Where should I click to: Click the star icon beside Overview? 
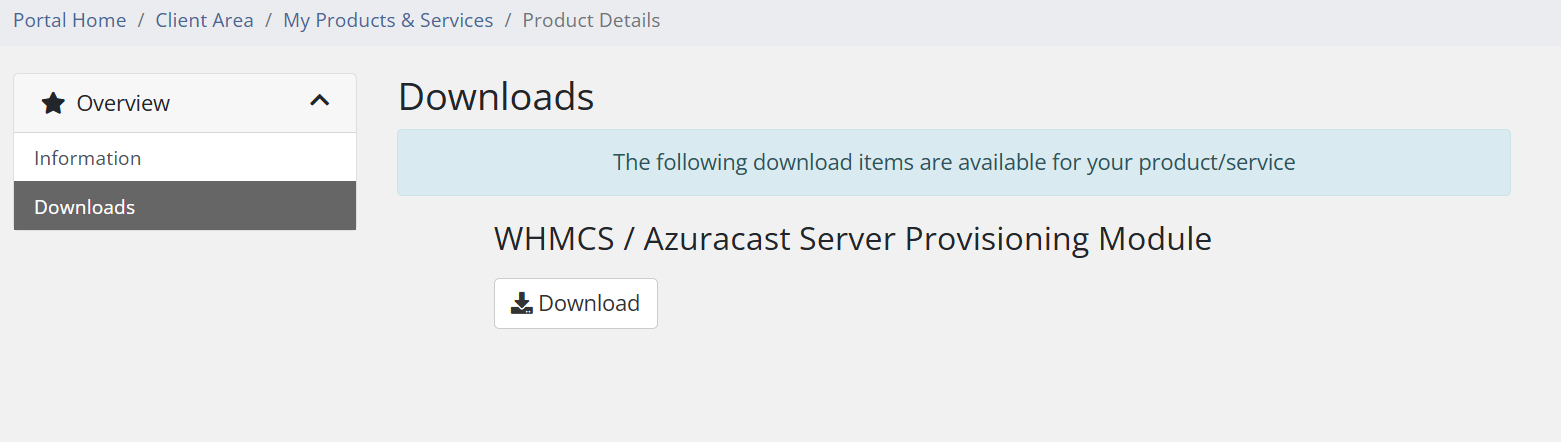point(53,103)
